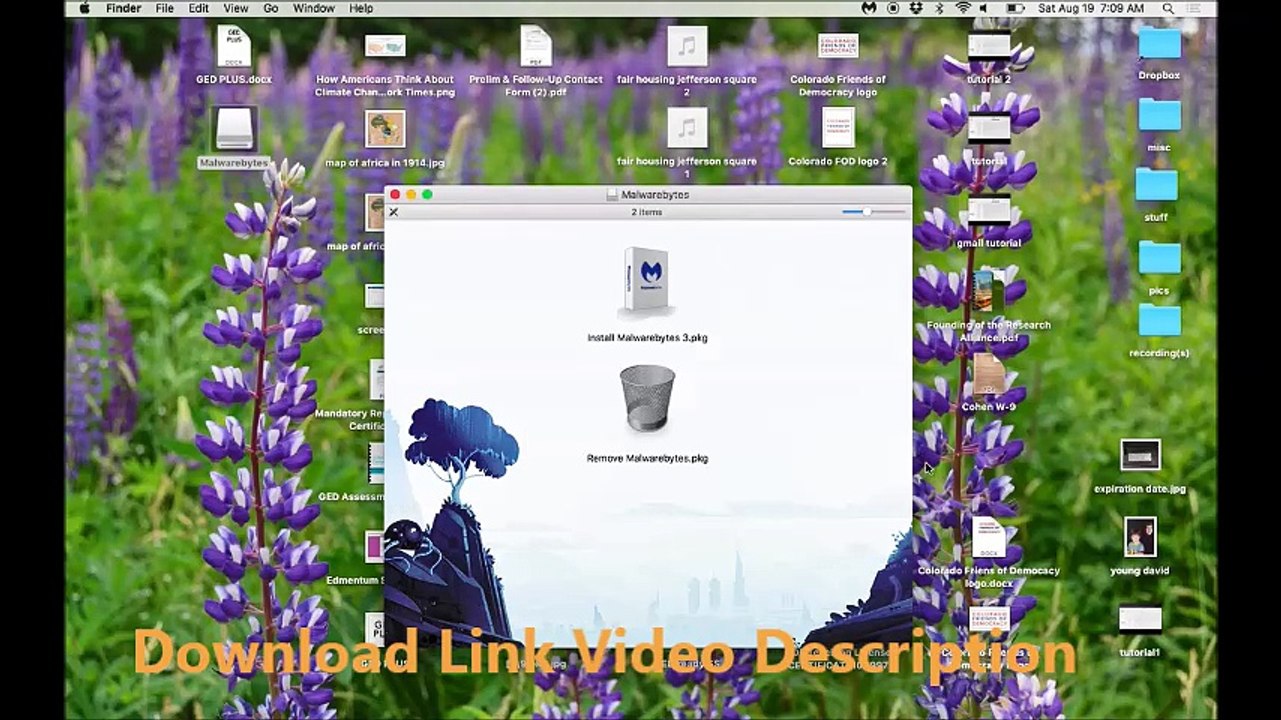1281x720 pixels.
Task: Select Colorado FOD logo 2 file
Action: point(838,127)
